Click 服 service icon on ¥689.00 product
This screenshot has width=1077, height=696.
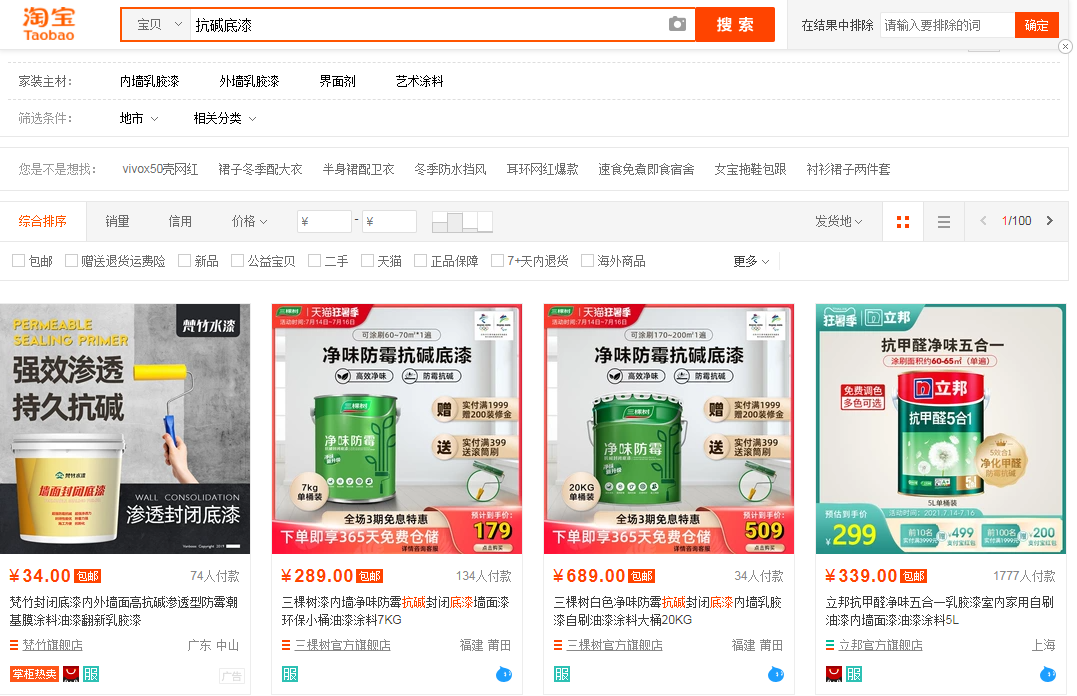[x=562, y=674]
